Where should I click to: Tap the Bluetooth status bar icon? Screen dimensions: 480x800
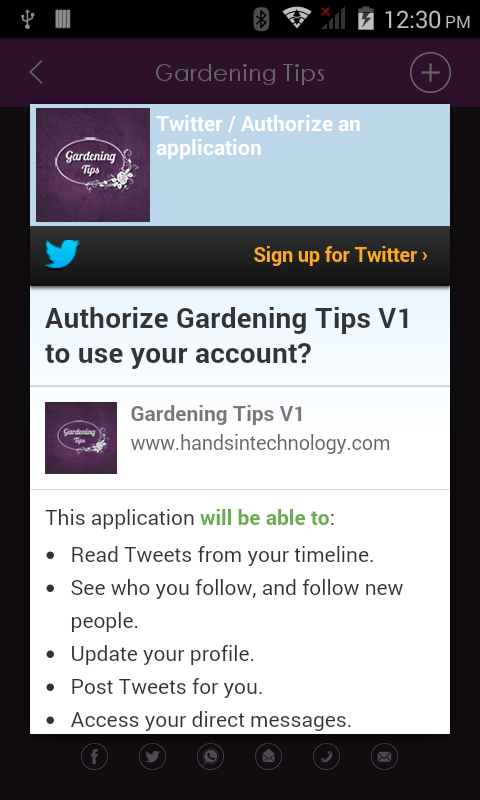[261, 19]
